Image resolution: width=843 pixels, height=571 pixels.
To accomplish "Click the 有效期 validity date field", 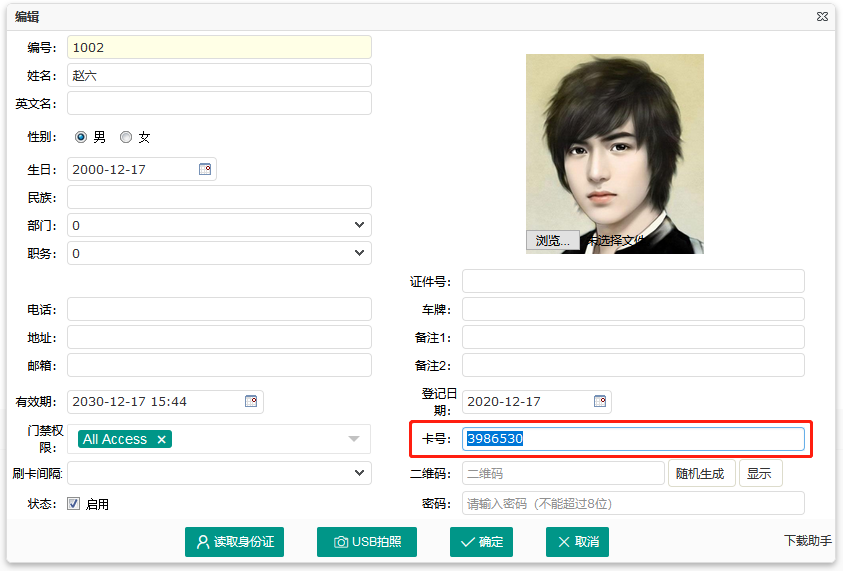I will point(165,402).
